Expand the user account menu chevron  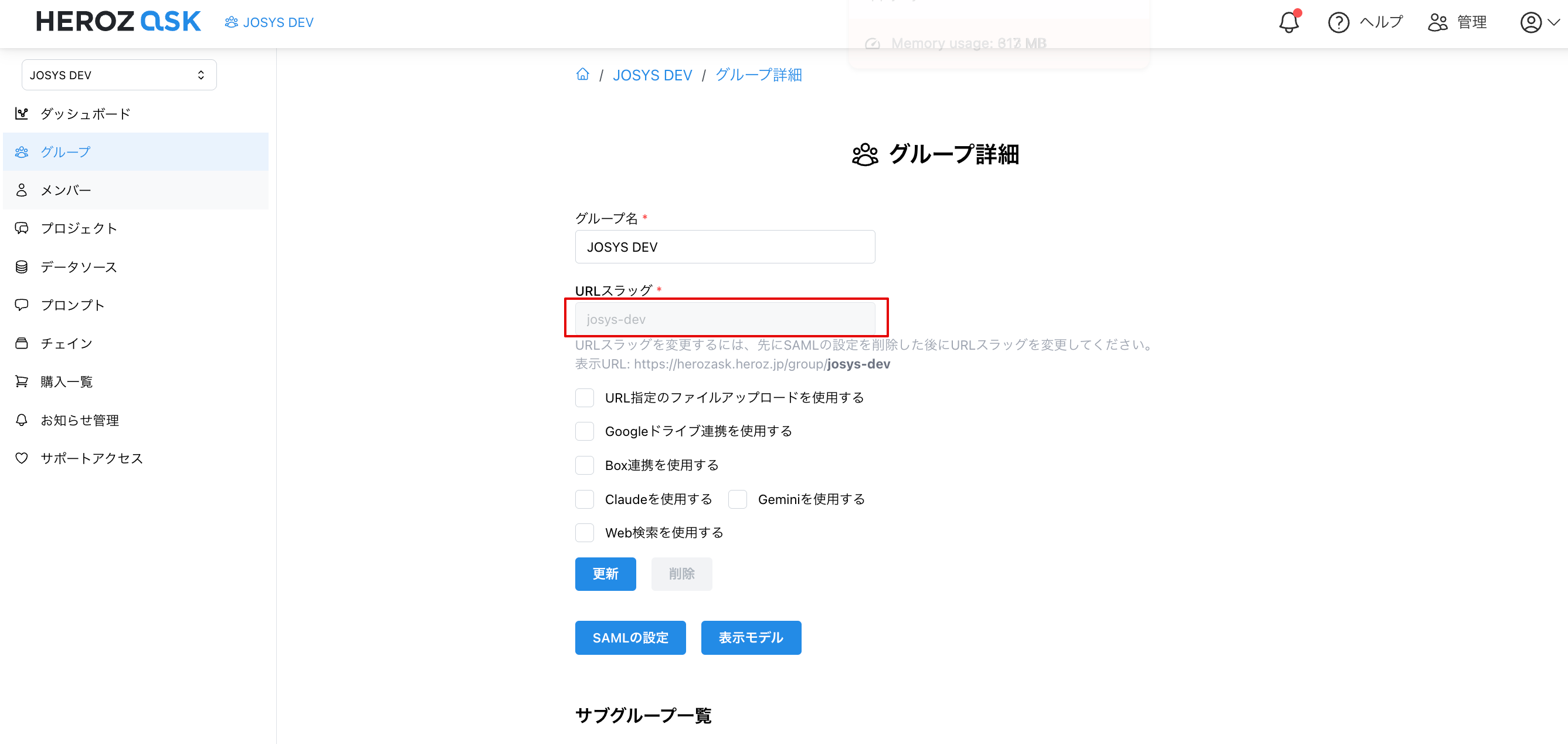pos(1553,22)
